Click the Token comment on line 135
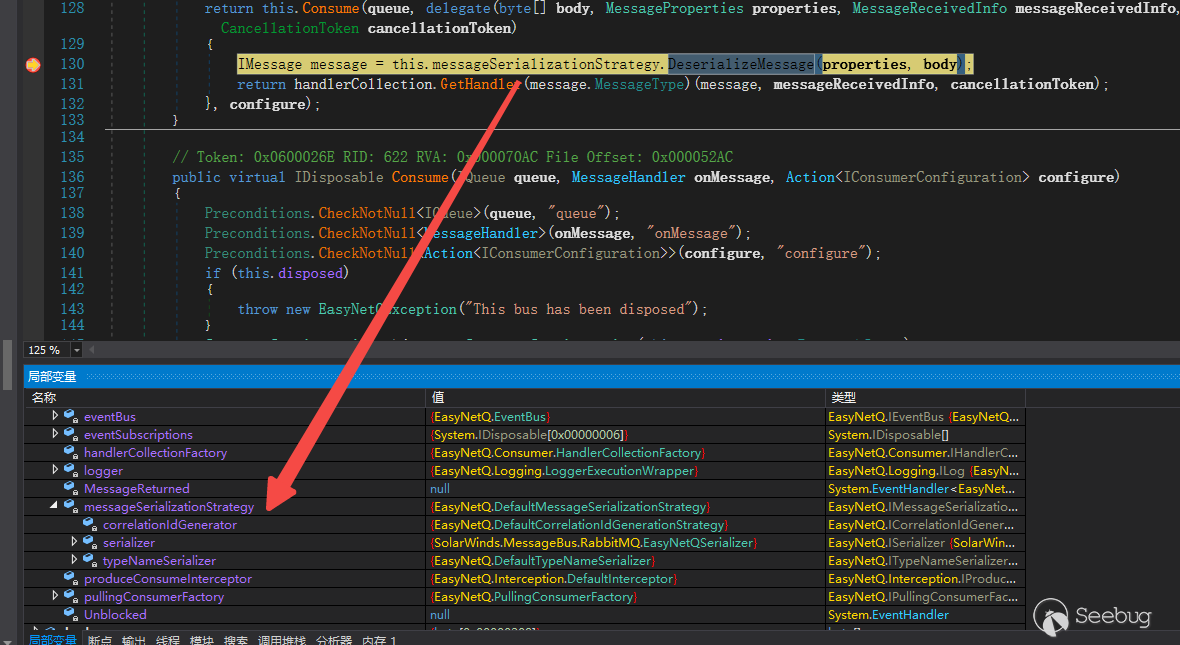The width and height of the screenshot is (1180, 645). 452,157
